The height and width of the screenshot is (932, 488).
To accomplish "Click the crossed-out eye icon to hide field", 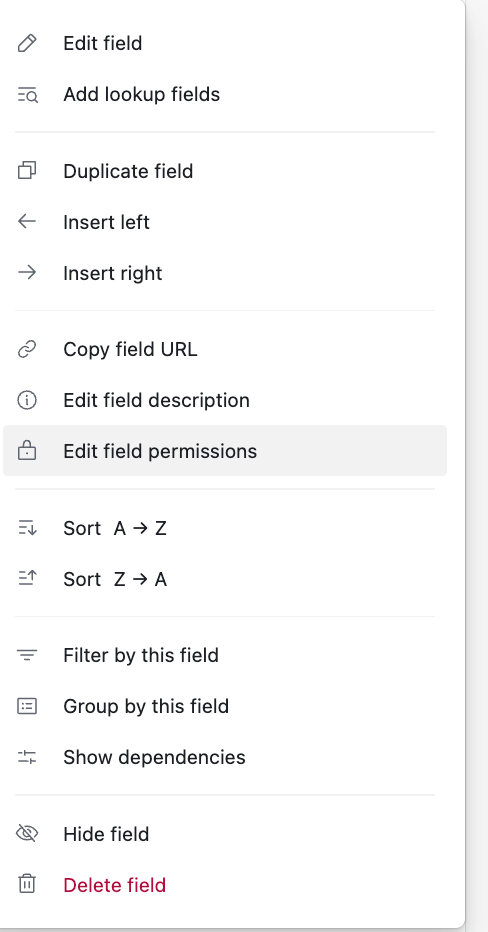I will (27, 834).
